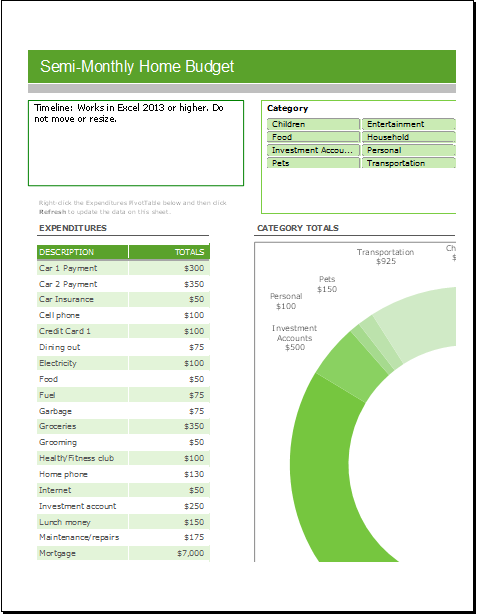Select the Cell phone description cell
The height and width of the screenshot is (615, 477).
82,315
